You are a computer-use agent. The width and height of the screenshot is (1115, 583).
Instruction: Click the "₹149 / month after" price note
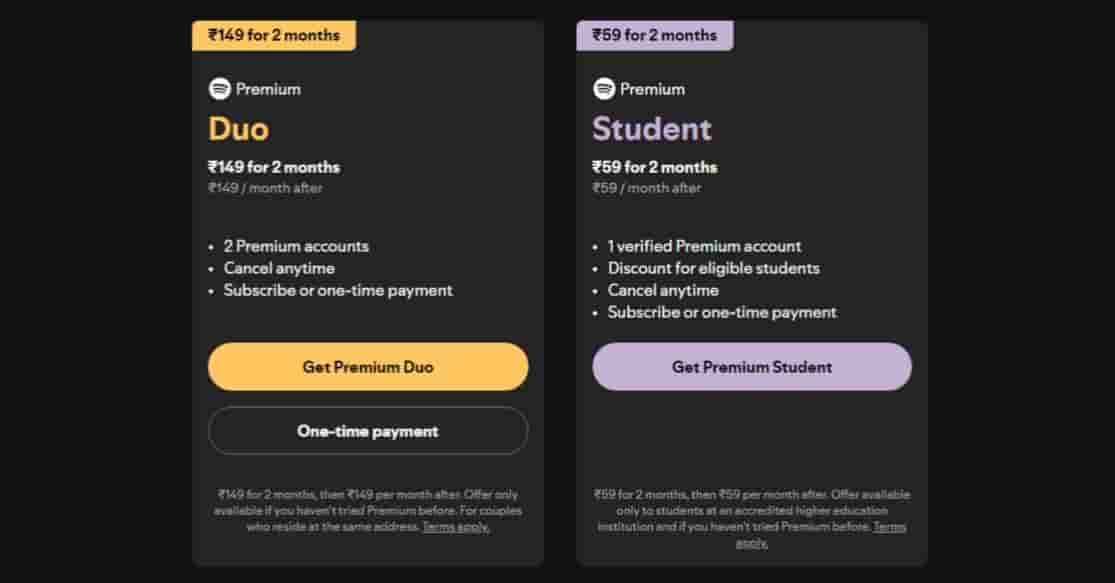[265, 188]
